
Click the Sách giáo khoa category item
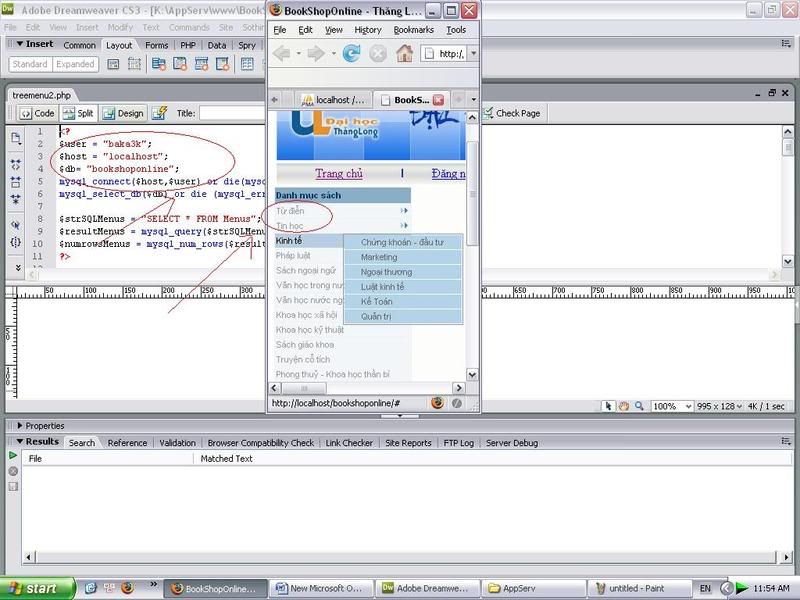pos(305,345)
